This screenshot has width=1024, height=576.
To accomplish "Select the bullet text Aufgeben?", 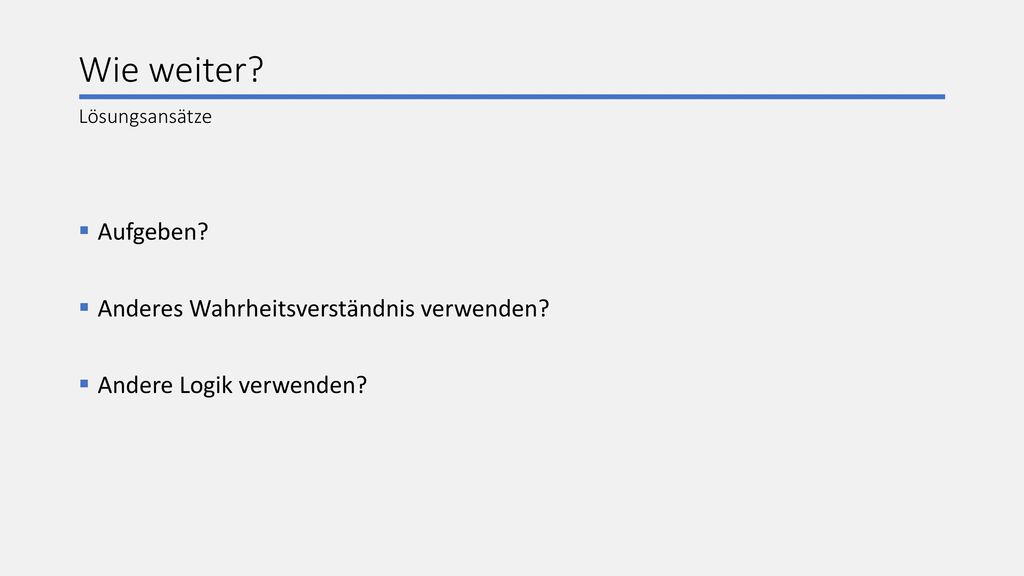I will 153,232.
